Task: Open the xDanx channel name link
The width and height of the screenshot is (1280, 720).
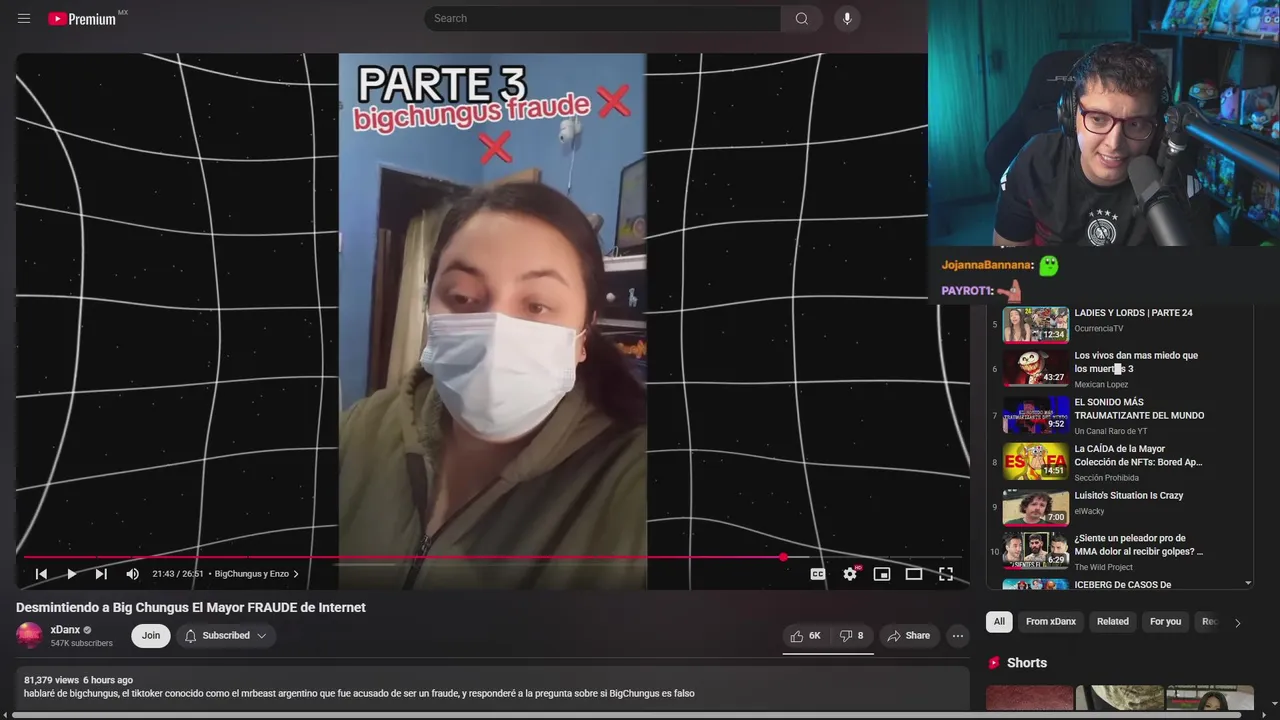Action: tap(65, 630)
